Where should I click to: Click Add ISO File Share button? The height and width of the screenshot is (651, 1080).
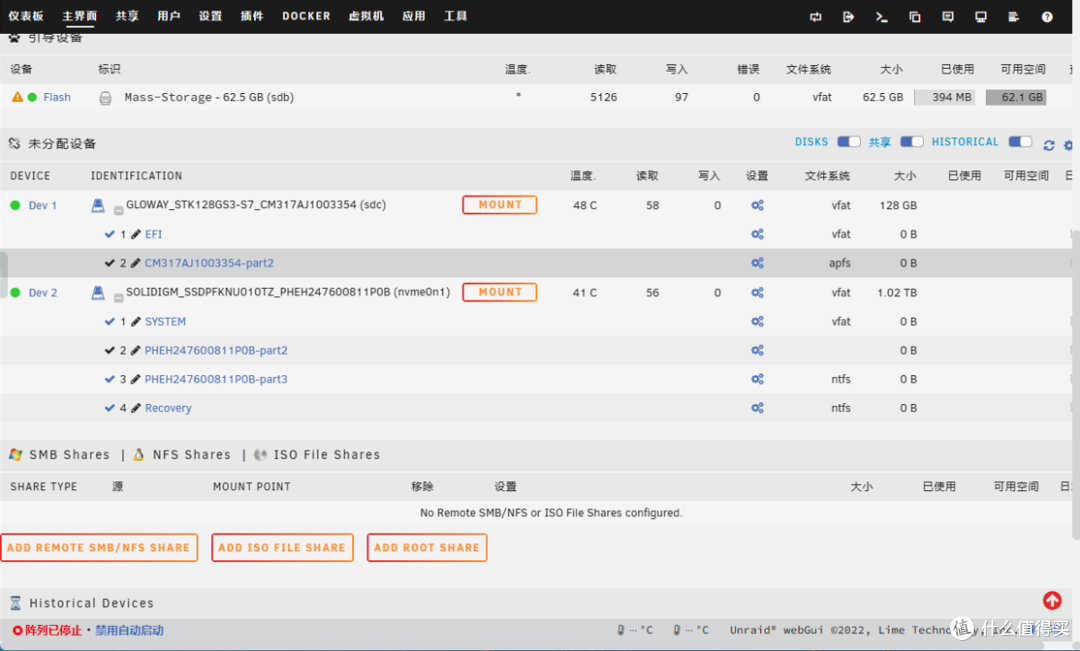282,548
